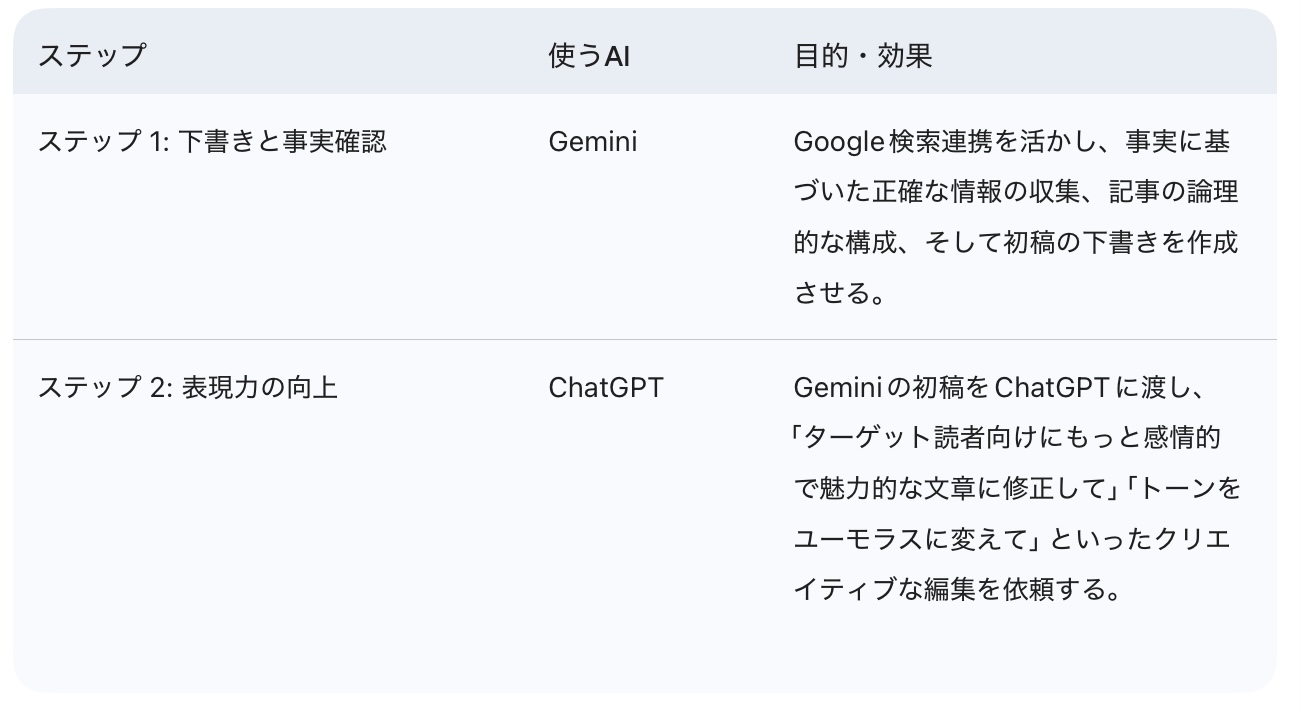Click "ChatGPT" in the 使うAI column

[x=605, y=387]
